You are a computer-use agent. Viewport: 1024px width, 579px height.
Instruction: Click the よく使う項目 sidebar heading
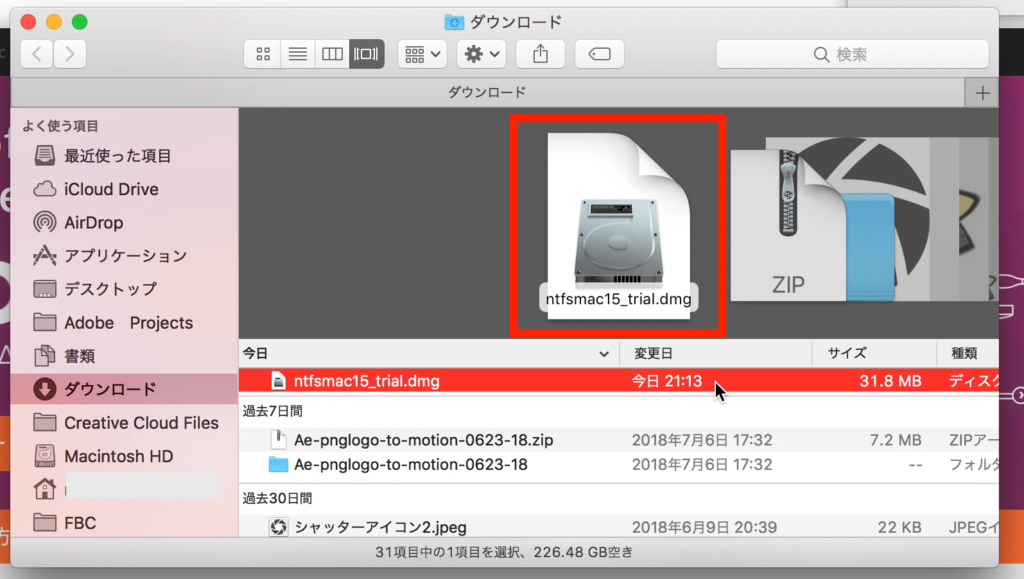[x=60, y=126]
